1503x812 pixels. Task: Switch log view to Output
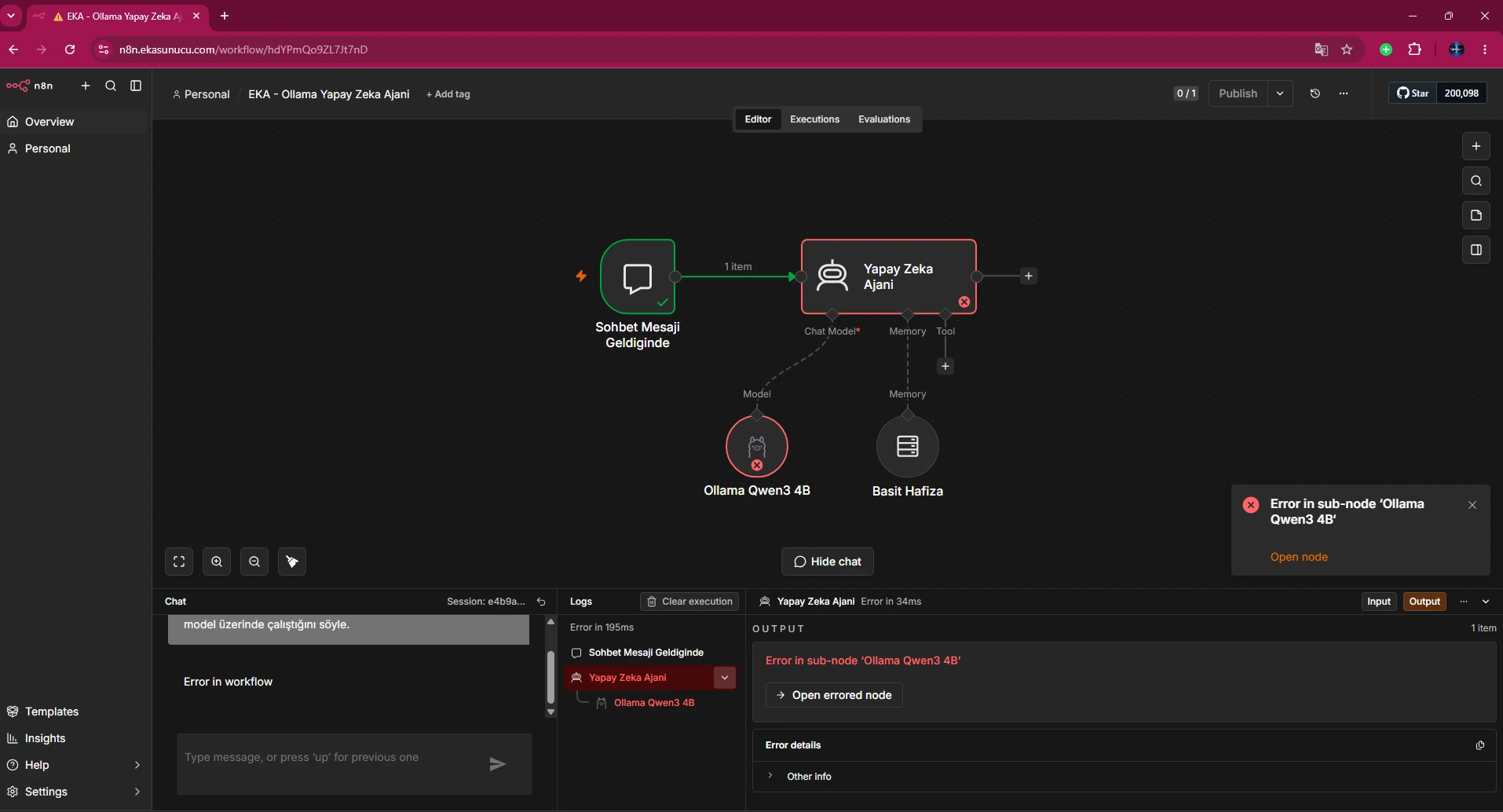(x=1424, y=602)
